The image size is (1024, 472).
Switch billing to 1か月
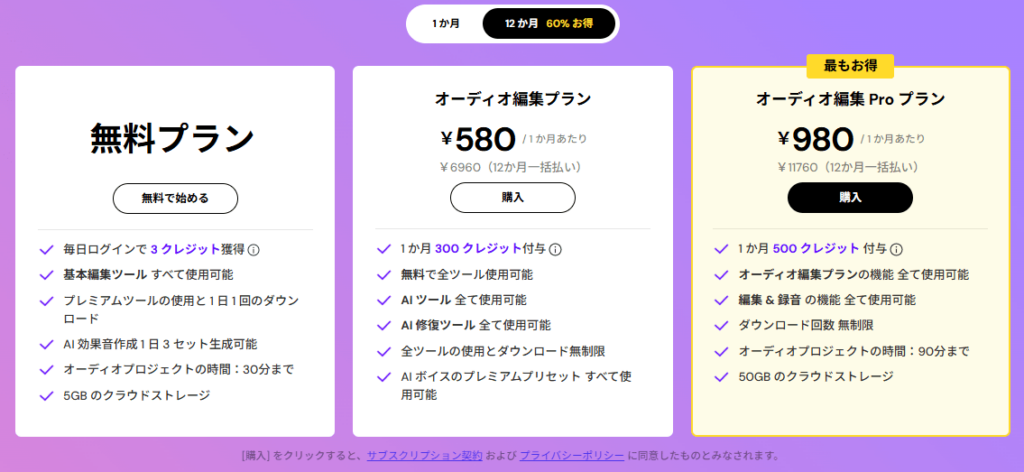(446, 24)
